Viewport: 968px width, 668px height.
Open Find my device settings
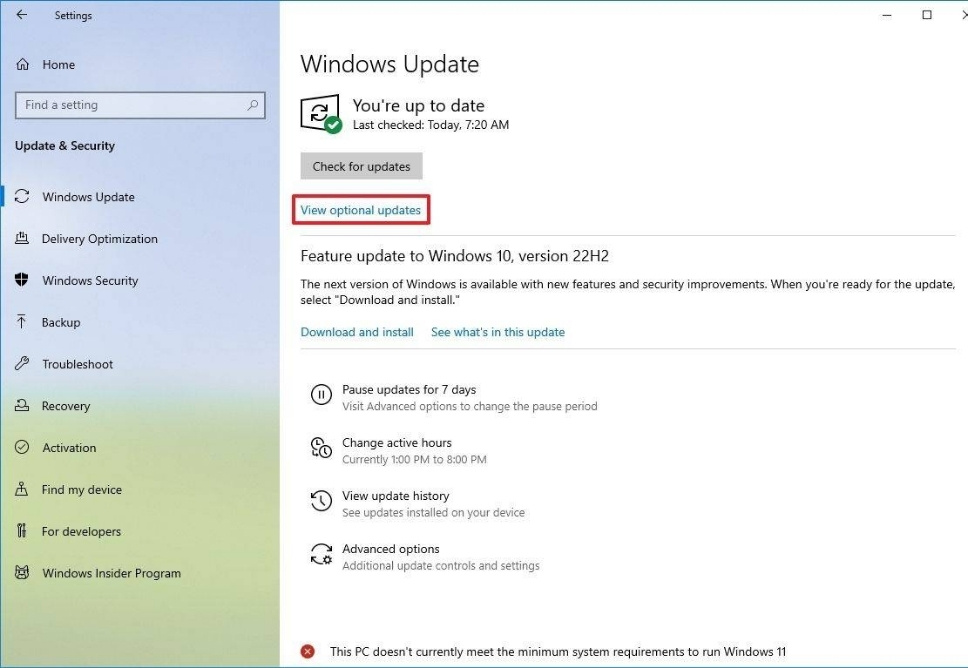(81, 490)
